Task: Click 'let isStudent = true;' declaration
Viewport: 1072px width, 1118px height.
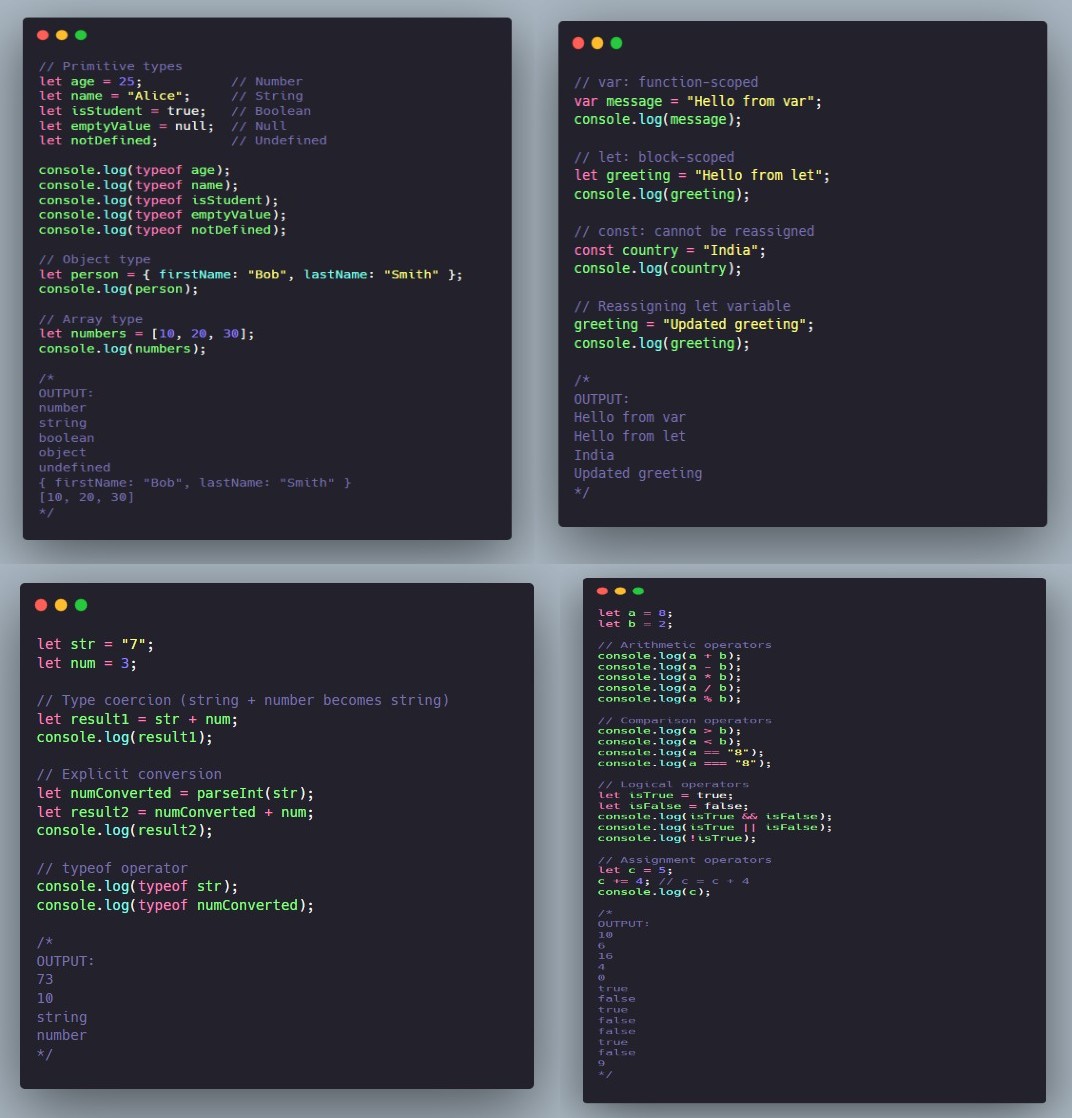Action: pos(122,111)
